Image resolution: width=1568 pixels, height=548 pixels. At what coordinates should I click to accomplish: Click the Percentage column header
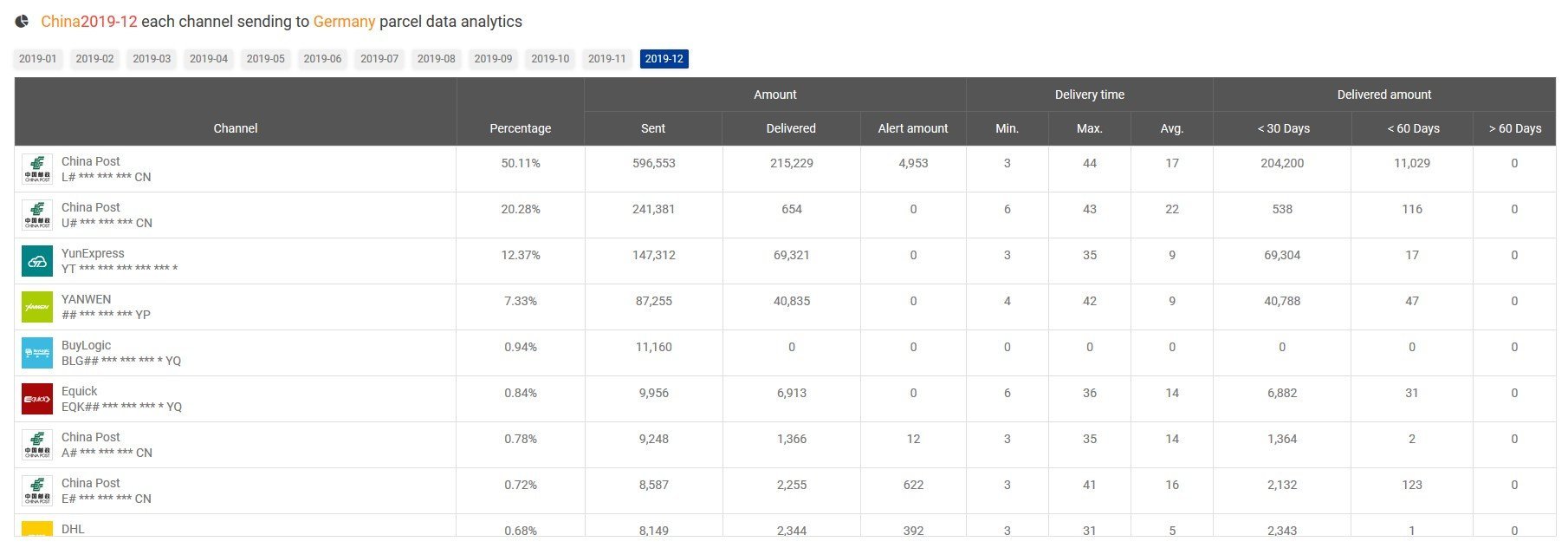coord(521,128)
